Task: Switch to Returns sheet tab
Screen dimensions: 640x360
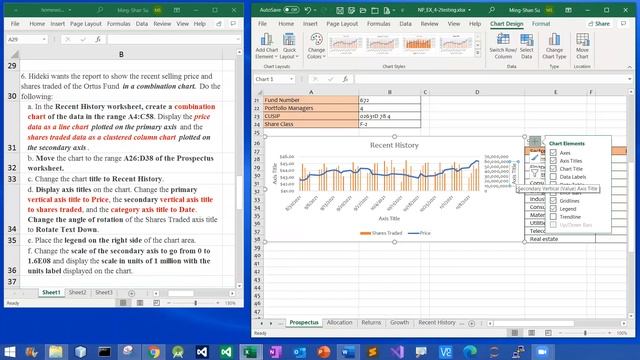Action: 371,322
